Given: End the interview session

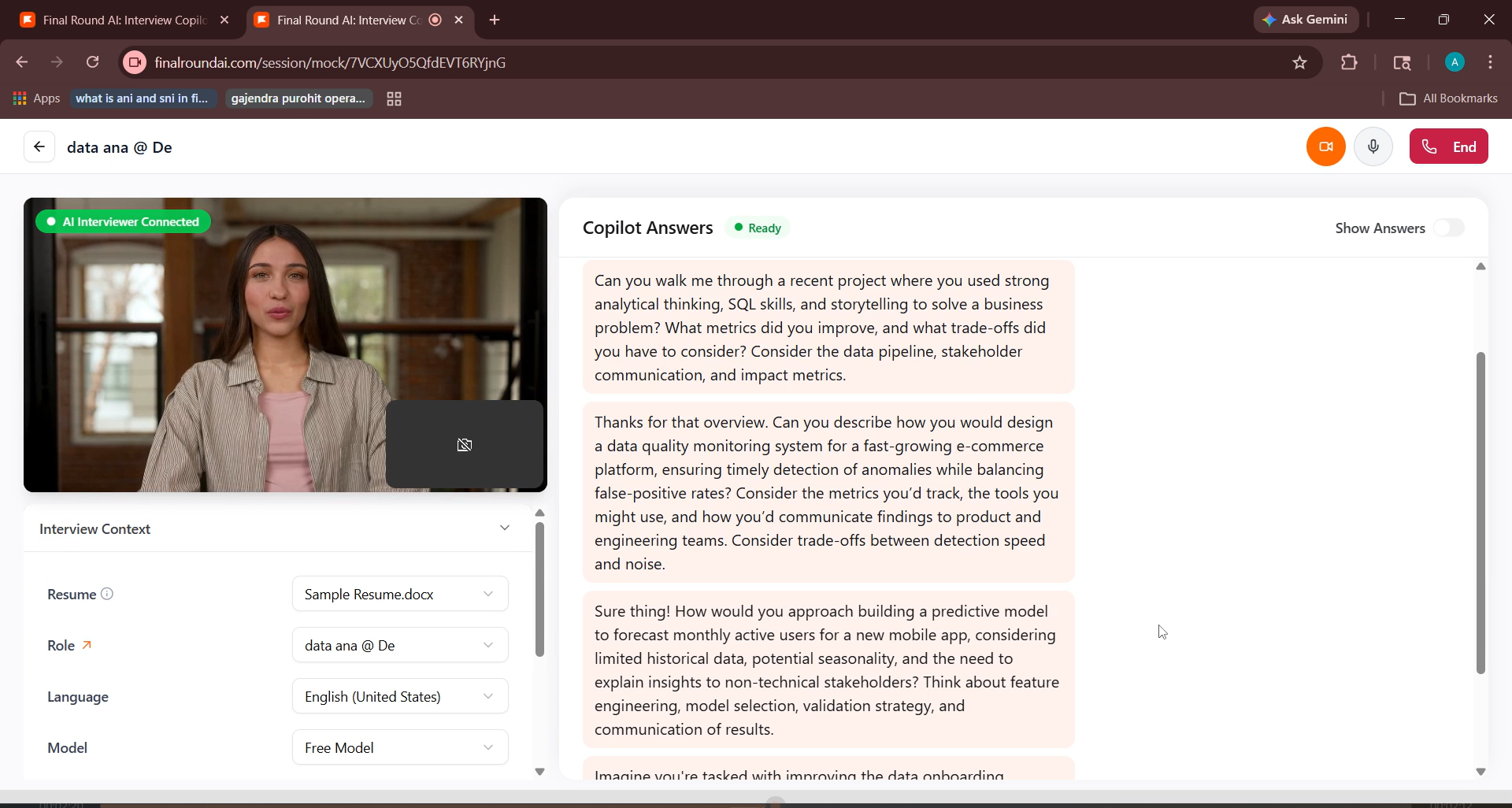Looking at the screenshot, I should (x=1448, y=146).
